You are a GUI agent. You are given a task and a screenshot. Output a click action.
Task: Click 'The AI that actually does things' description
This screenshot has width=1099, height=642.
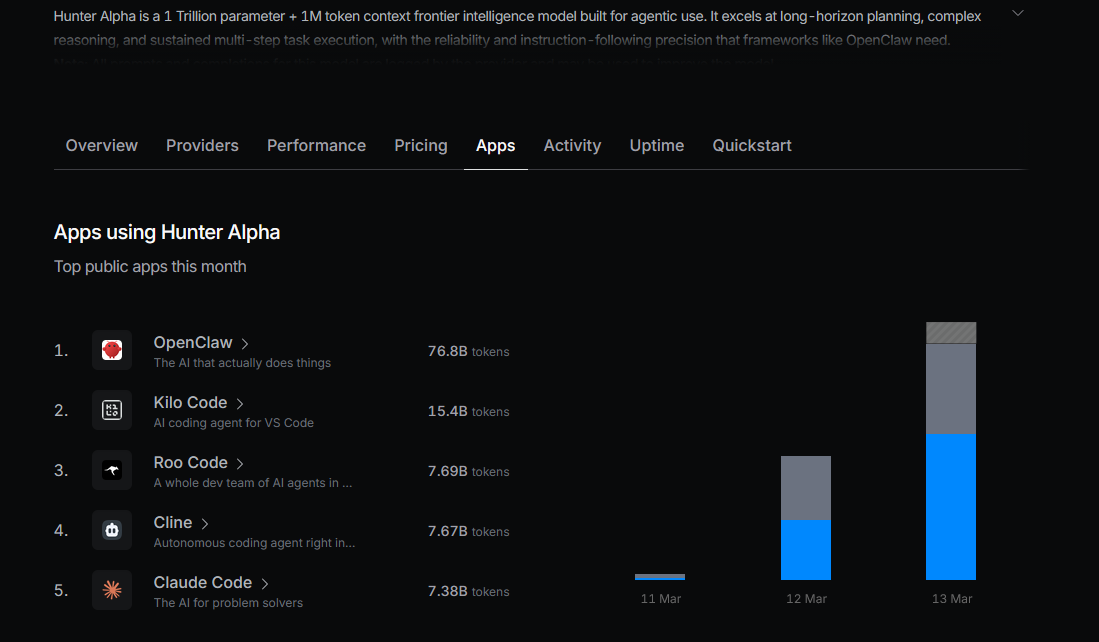(x=242, y=363)
